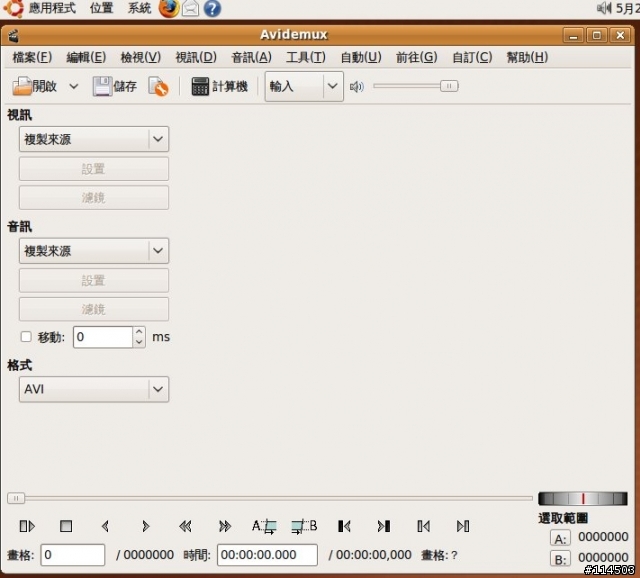Seek to previous black frame

pyautogui.click(x=344, y=526)
